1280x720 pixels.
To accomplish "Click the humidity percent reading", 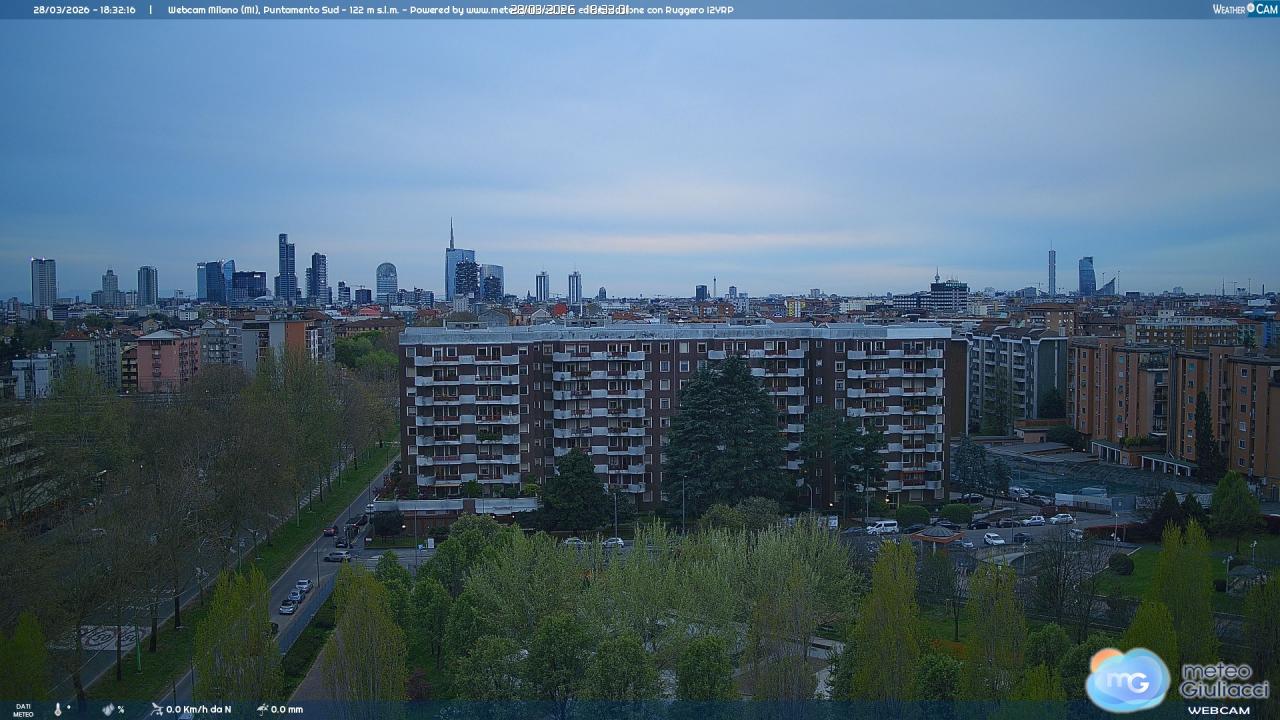I will [x=121, y=709].
